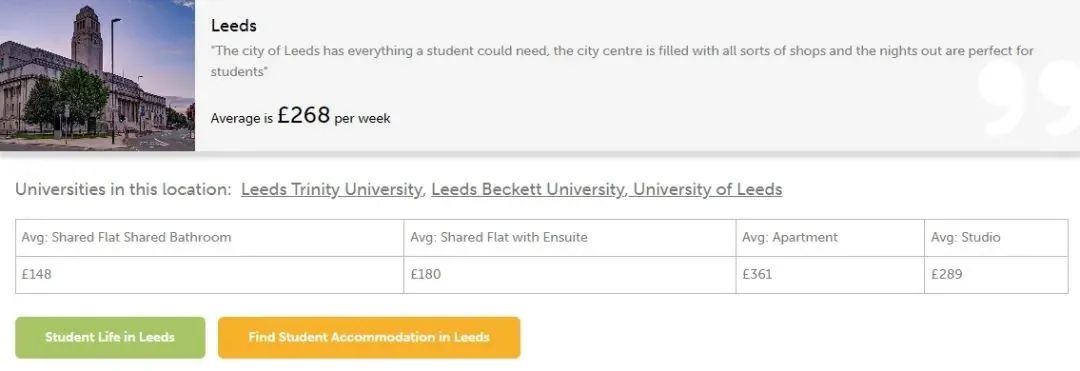Open the Leeds Beckett University link
Image resolution: width=1080 pixels, height=371 pixels.
529,189
